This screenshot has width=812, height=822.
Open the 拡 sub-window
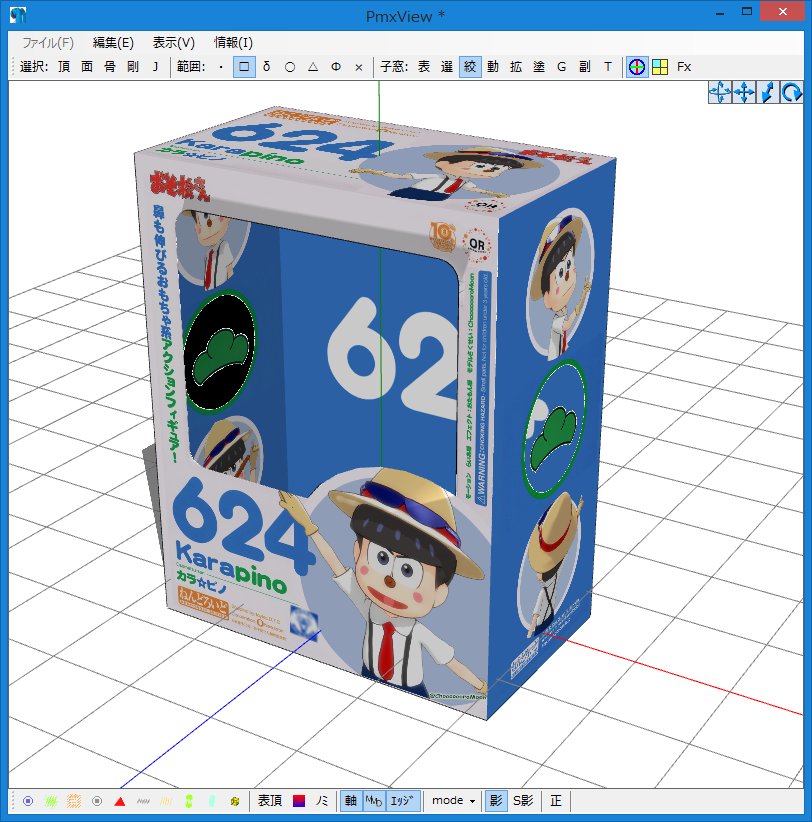[516, 67]
